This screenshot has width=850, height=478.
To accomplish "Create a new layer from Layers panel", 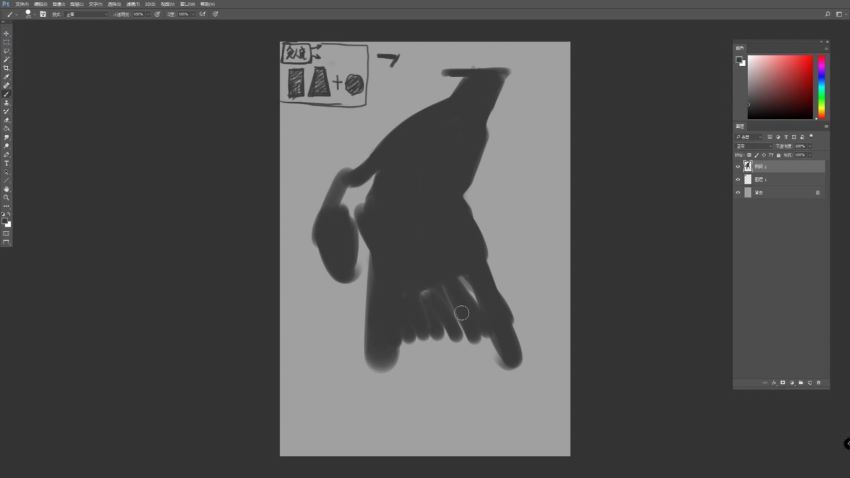I will [x=809, y=382].
